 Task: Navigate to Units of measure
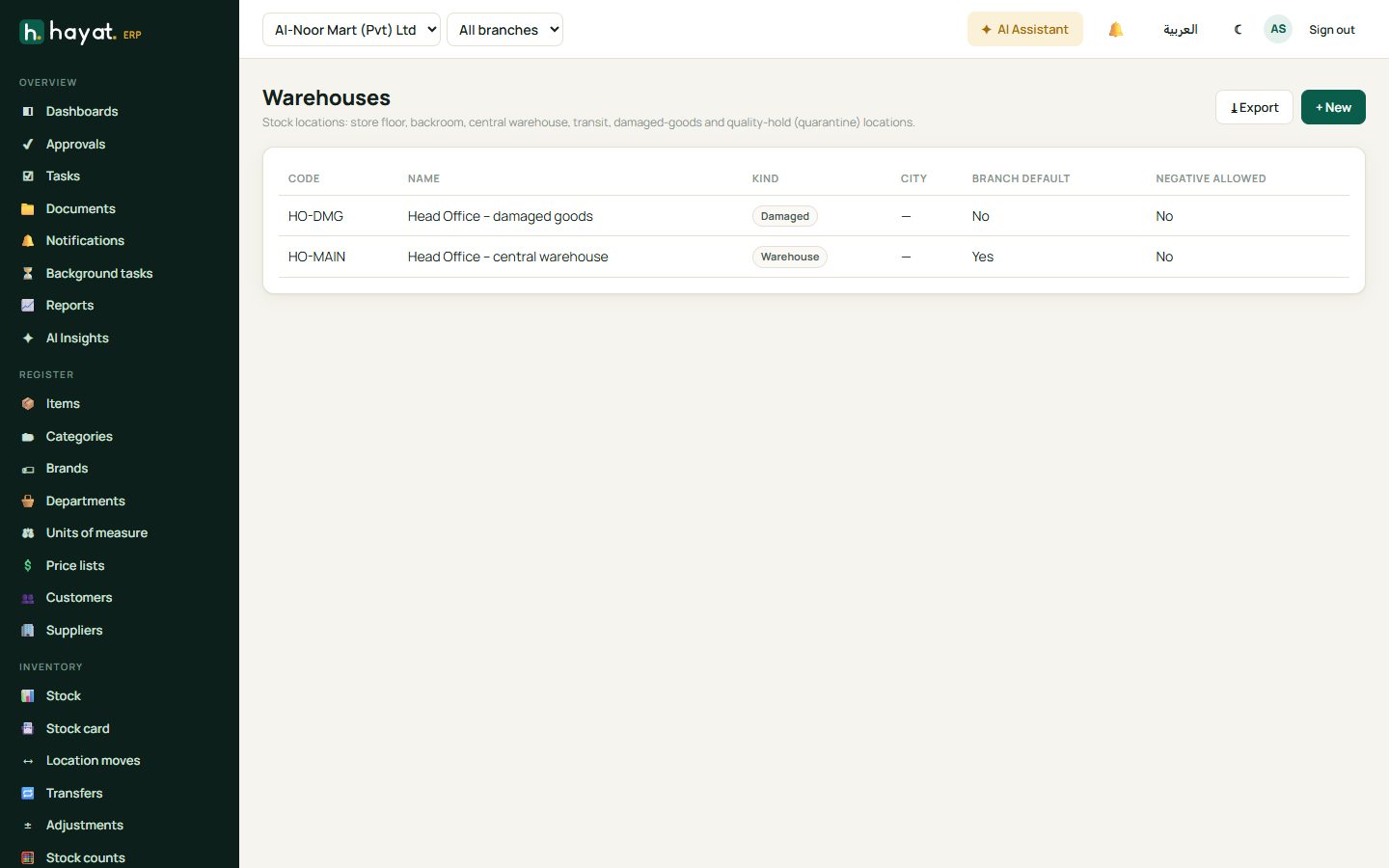(x=96, y=532)
